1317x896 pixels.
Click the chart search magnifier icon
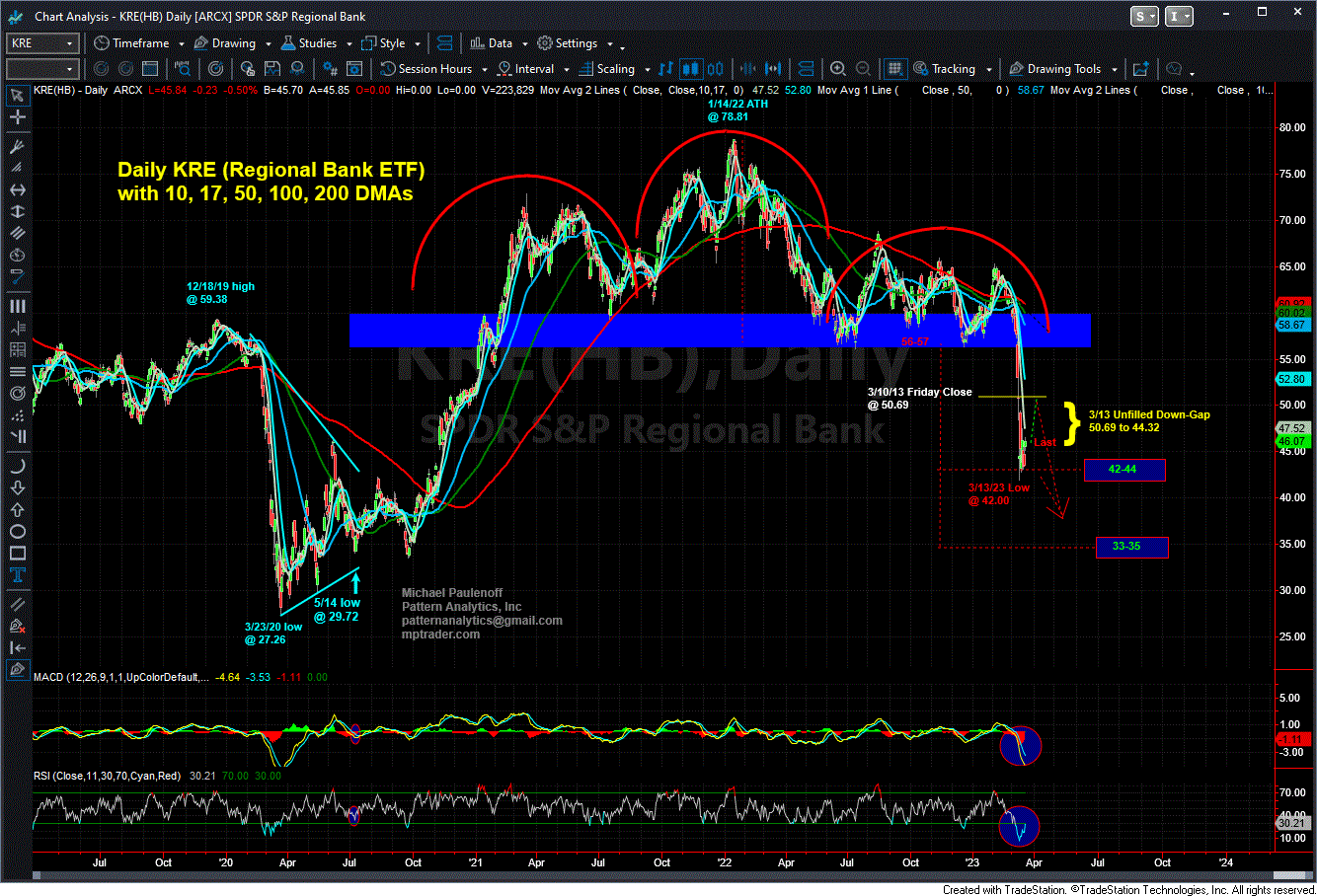[x=183, y=69]
